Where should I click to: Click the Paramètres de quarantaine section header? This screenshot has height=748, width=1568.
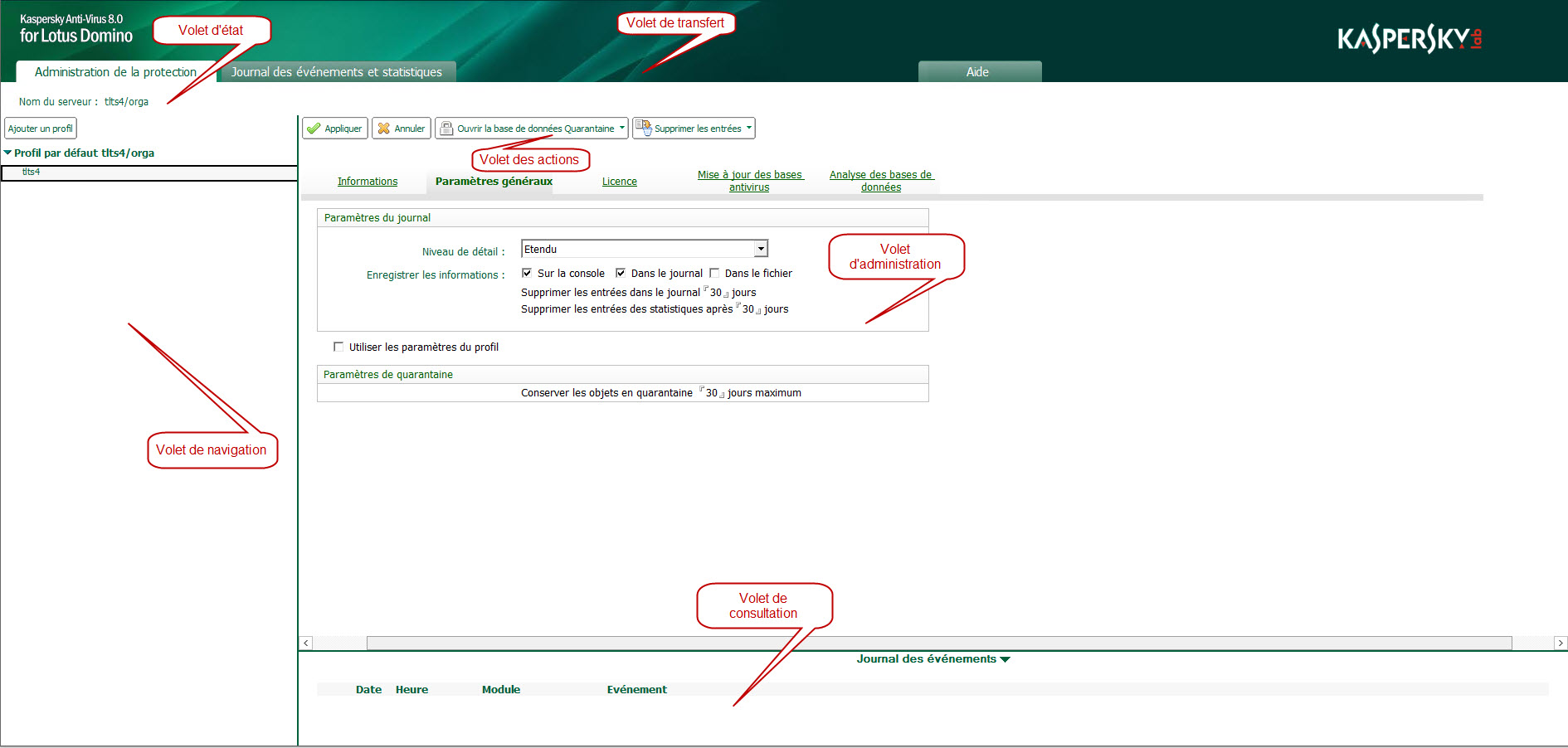tap(622, 375)
